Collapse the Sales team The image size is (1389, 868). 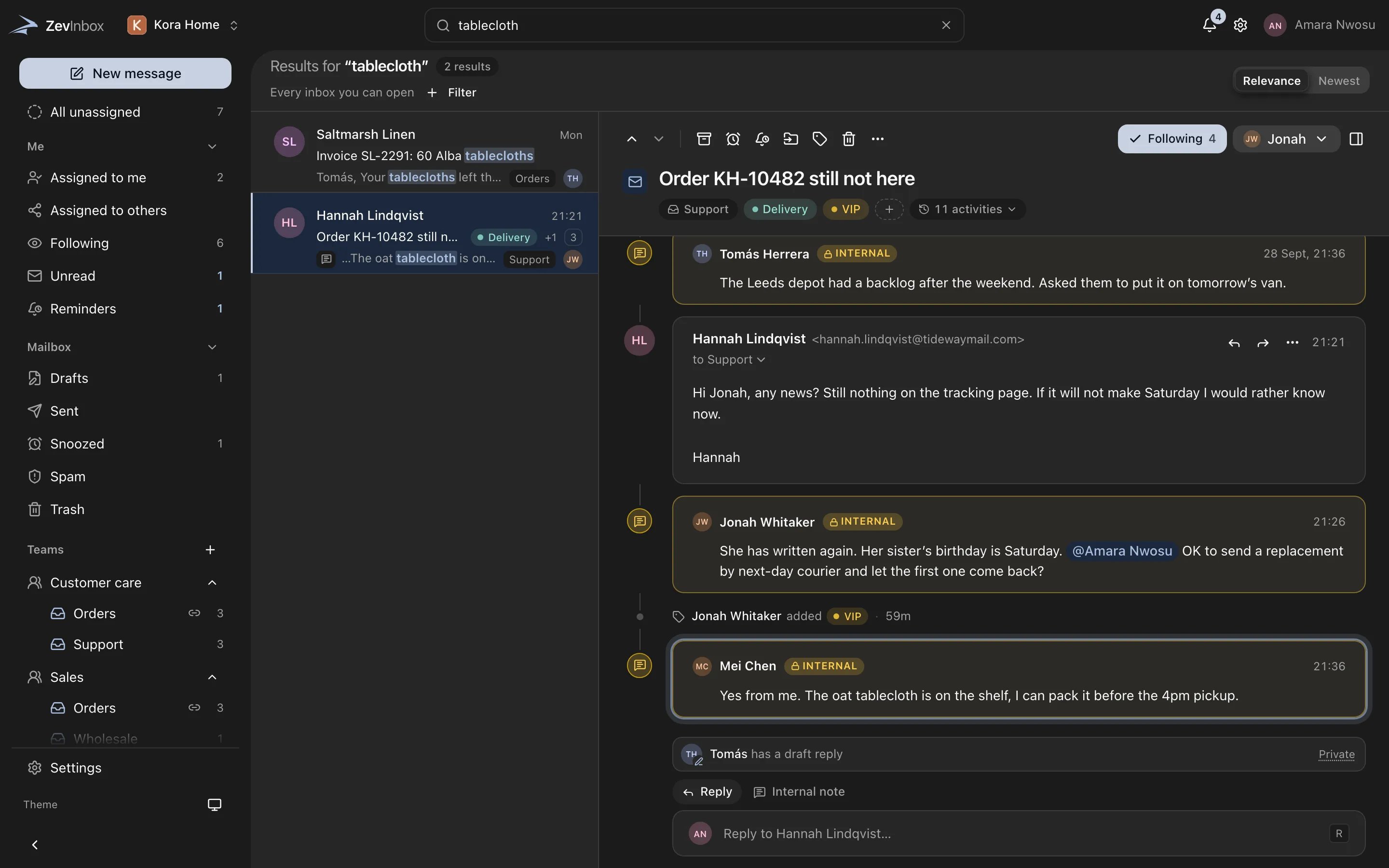[212, 678]
